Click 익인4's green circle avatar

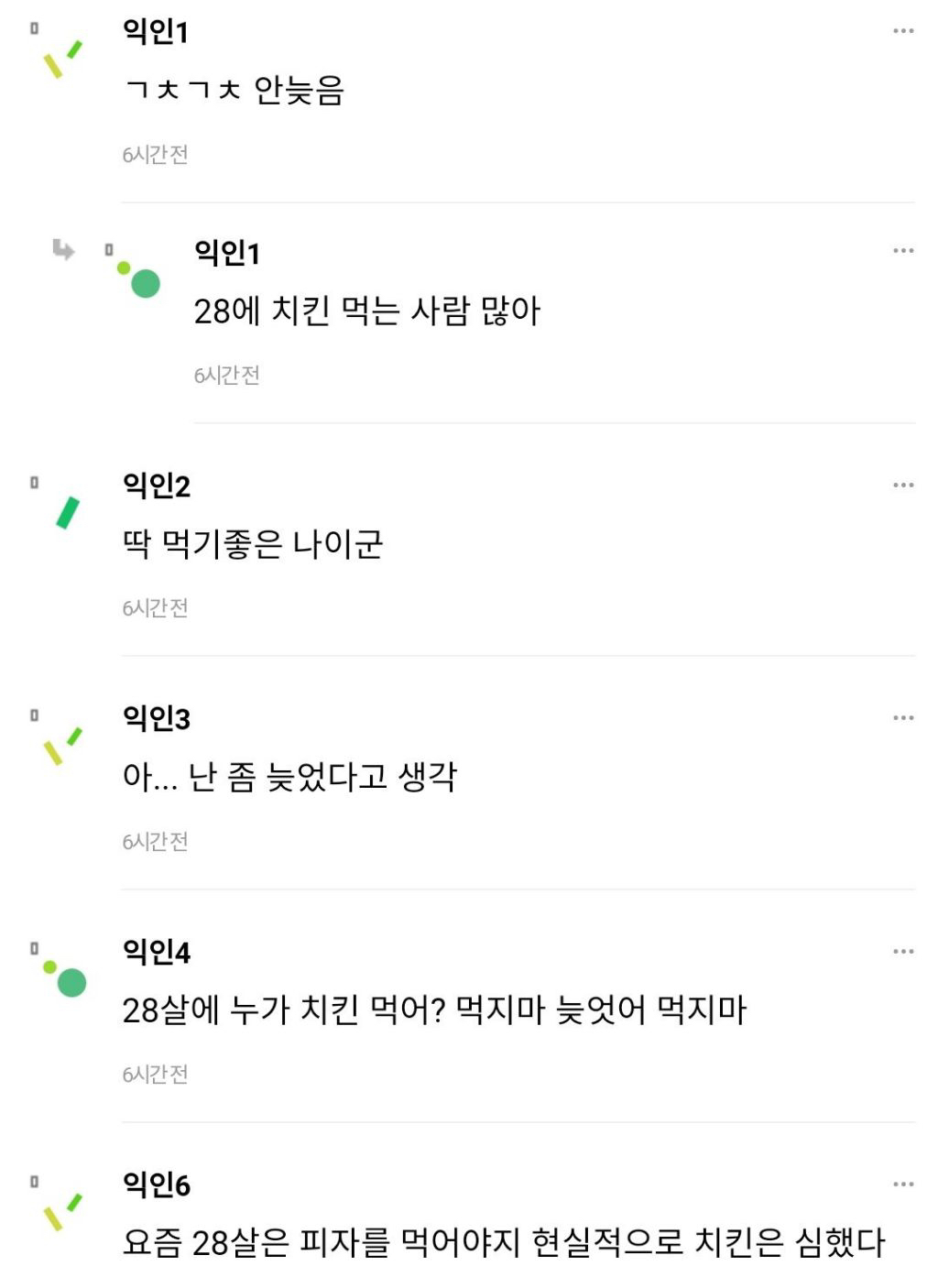coord(66,978)
